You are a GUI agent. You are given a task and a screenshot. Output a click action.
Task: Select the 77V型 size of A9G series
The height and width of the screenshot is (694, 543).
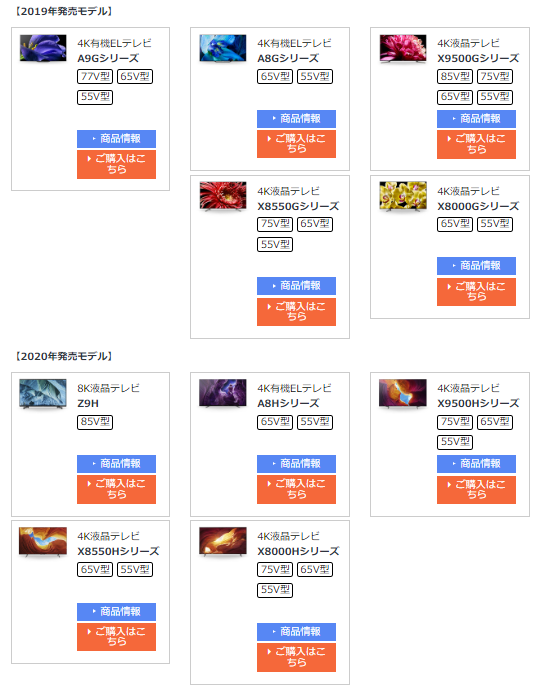point(95,77)
